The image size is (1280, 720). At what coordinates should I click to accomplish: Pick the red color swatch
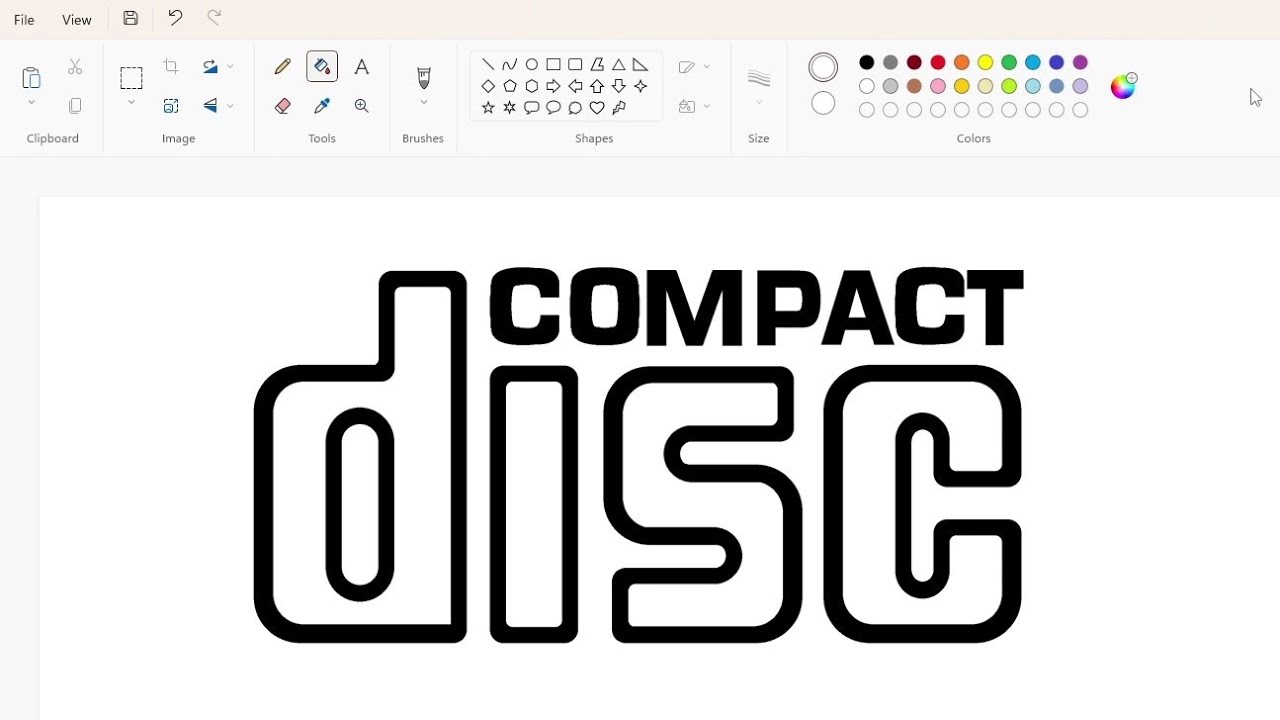938,63
